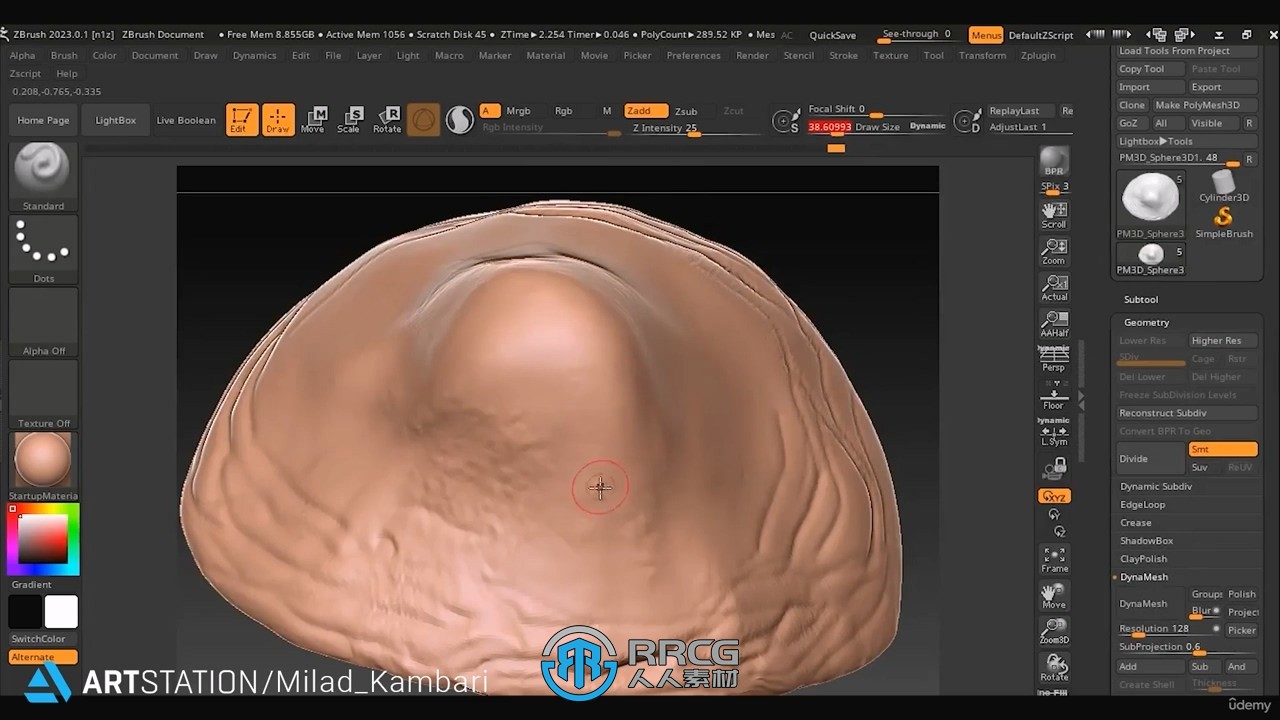The width and height of the screenshot is (1280, 720).
Task: Toggle Persp perspective view
Action: click(x=1054, y=358)
